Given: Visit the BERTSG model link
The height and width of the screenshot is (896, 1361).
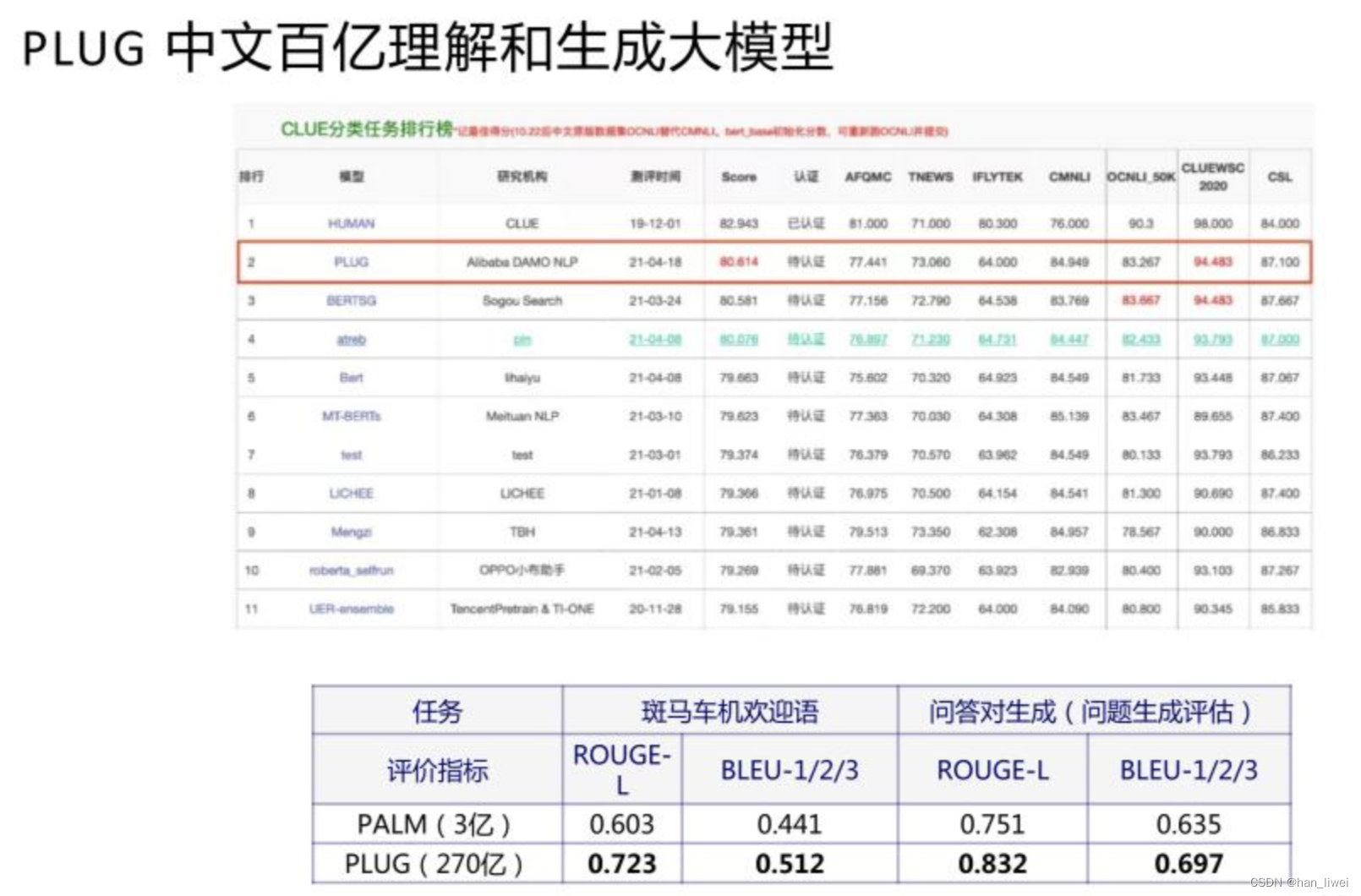Looking at the screenshot, I should 352,301.
